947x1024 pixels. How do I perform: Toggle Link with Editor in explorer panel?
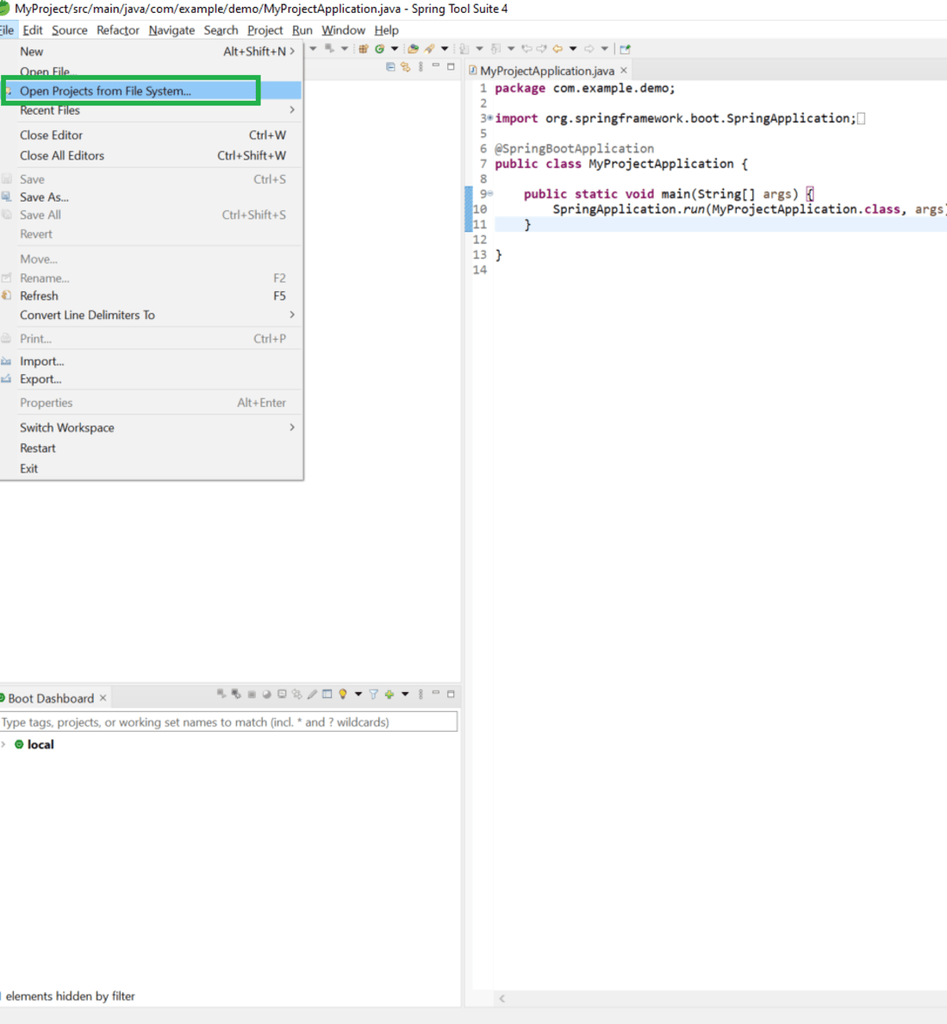tap(406, 67)
